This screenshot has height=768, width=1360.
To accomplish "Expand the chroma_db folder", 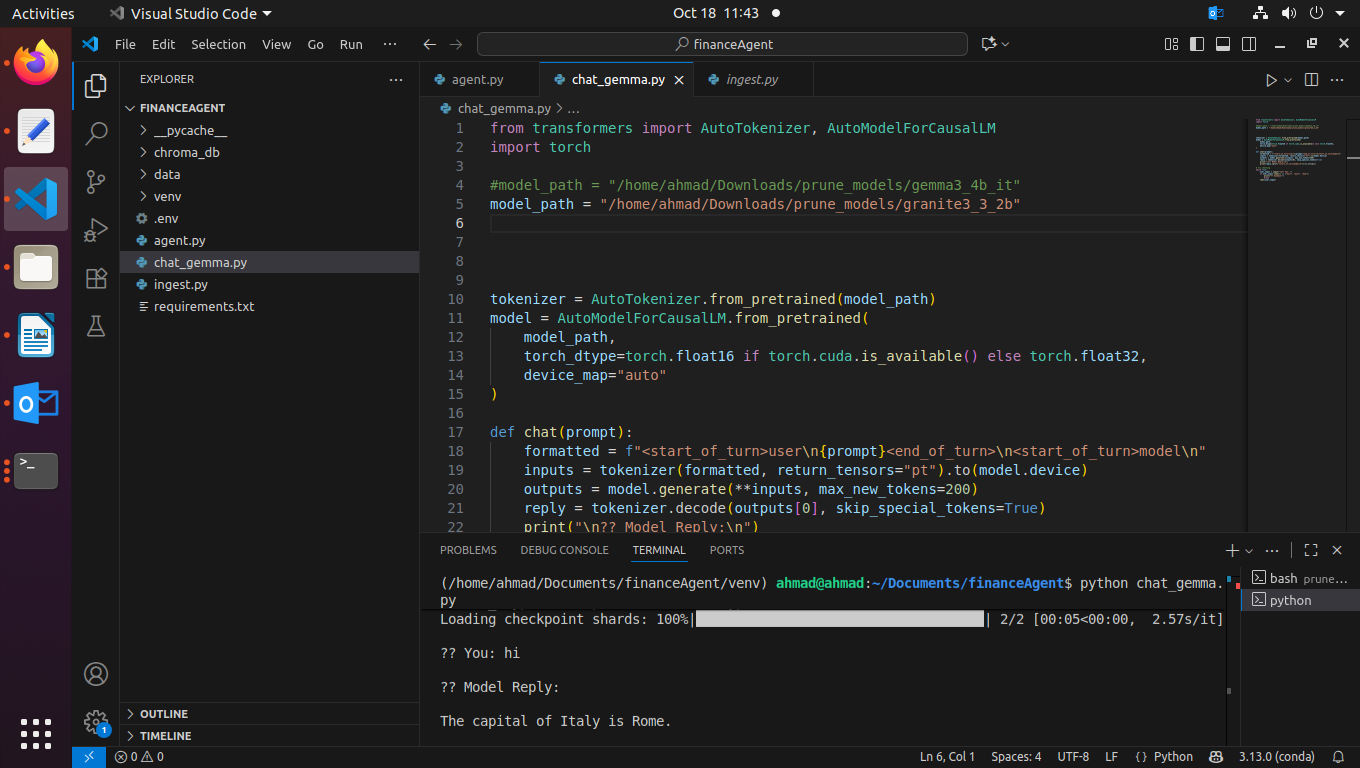I will coord(186,152).
